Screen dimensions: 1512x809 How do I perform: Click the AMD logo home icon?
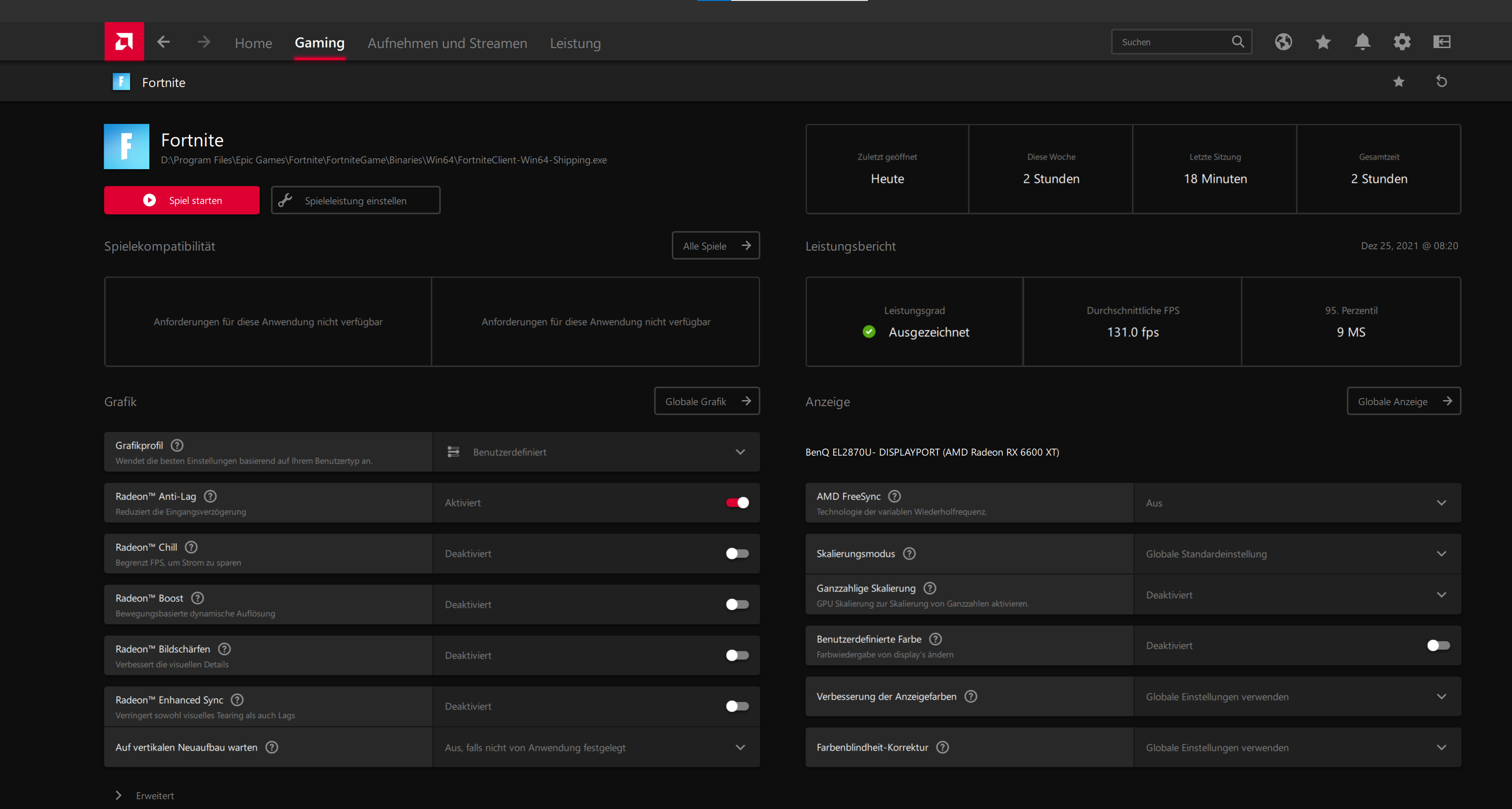(124, 41)
